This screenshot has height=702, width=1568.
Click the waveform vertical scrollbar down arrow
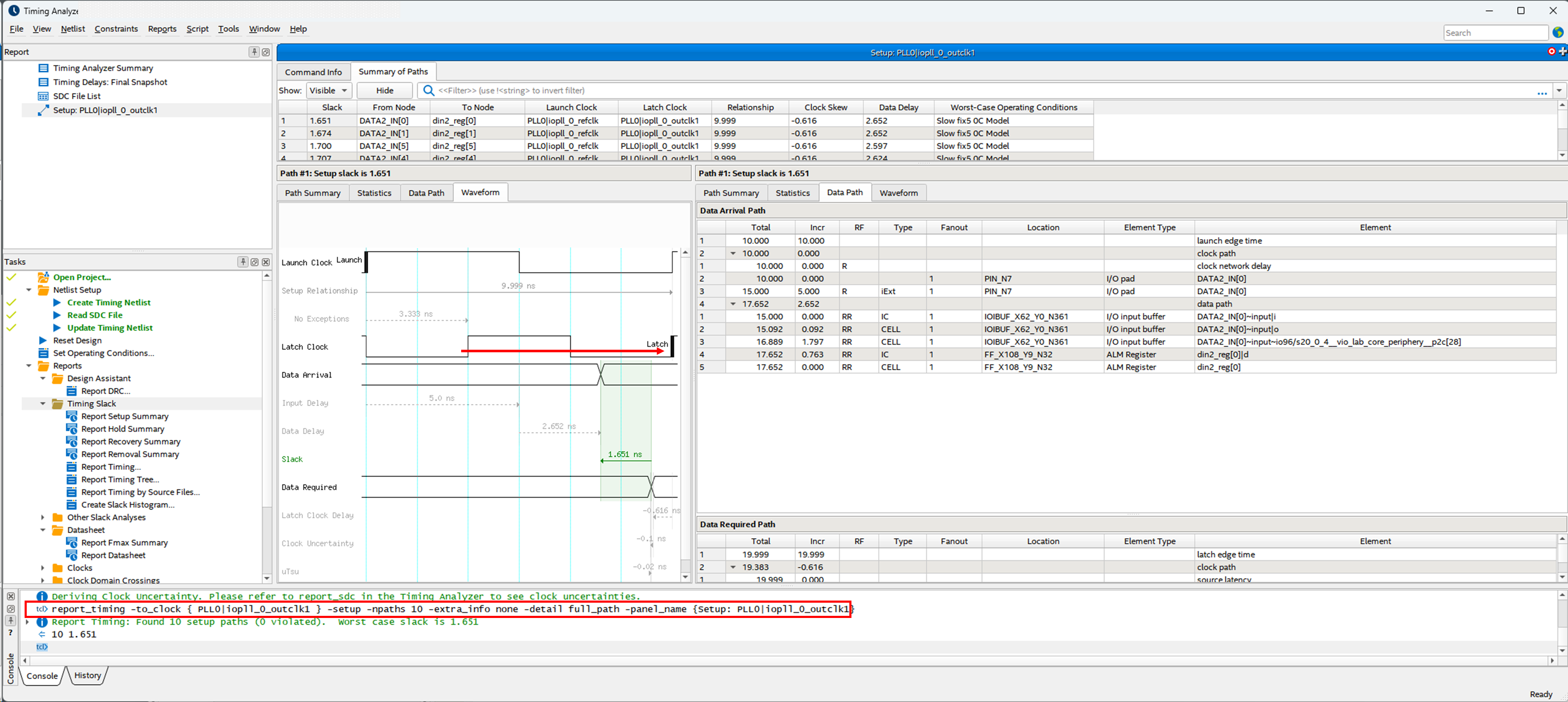[x=686, y=576]
